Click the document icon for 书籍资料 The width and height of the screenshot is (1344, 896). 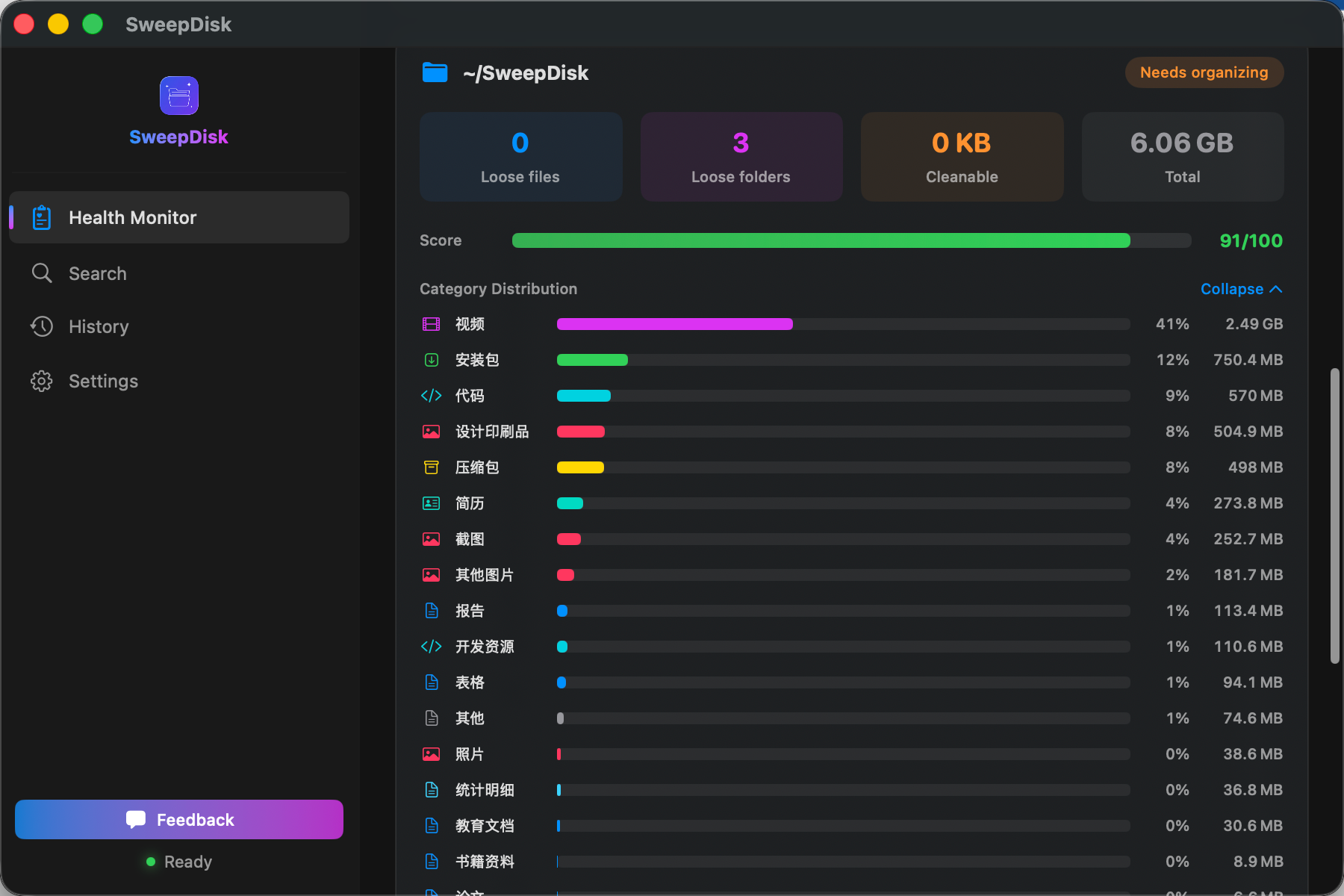432,862
